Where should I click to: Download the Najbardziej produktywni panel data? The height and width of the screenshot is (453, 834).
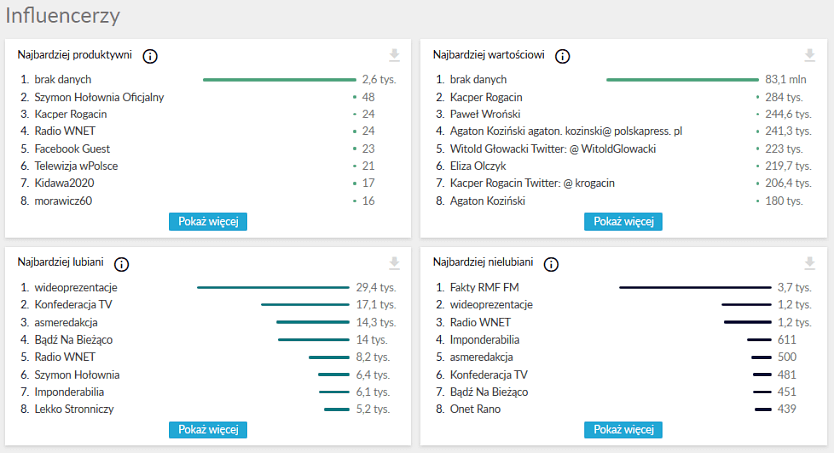click(394, 56)
